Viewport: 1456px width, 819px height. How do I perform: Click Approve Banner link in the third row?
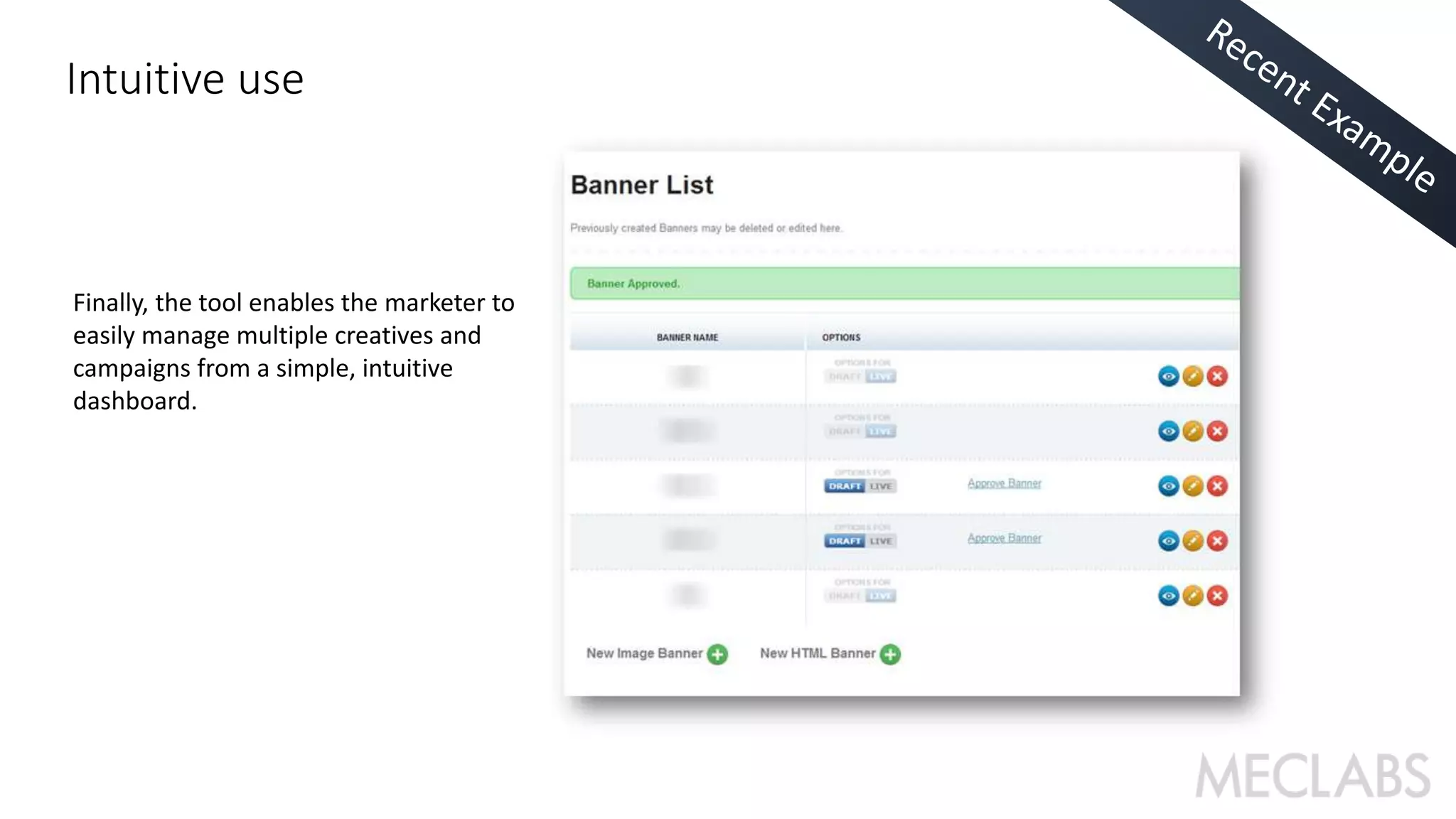(1004, 483)
